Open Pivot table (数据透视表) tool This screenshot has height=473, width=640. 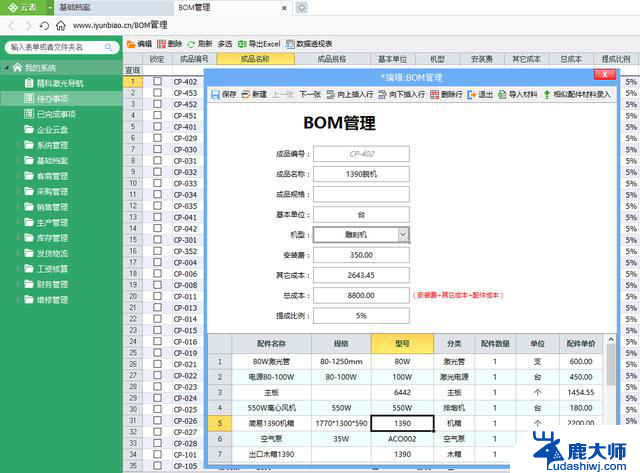click(309, 44)
